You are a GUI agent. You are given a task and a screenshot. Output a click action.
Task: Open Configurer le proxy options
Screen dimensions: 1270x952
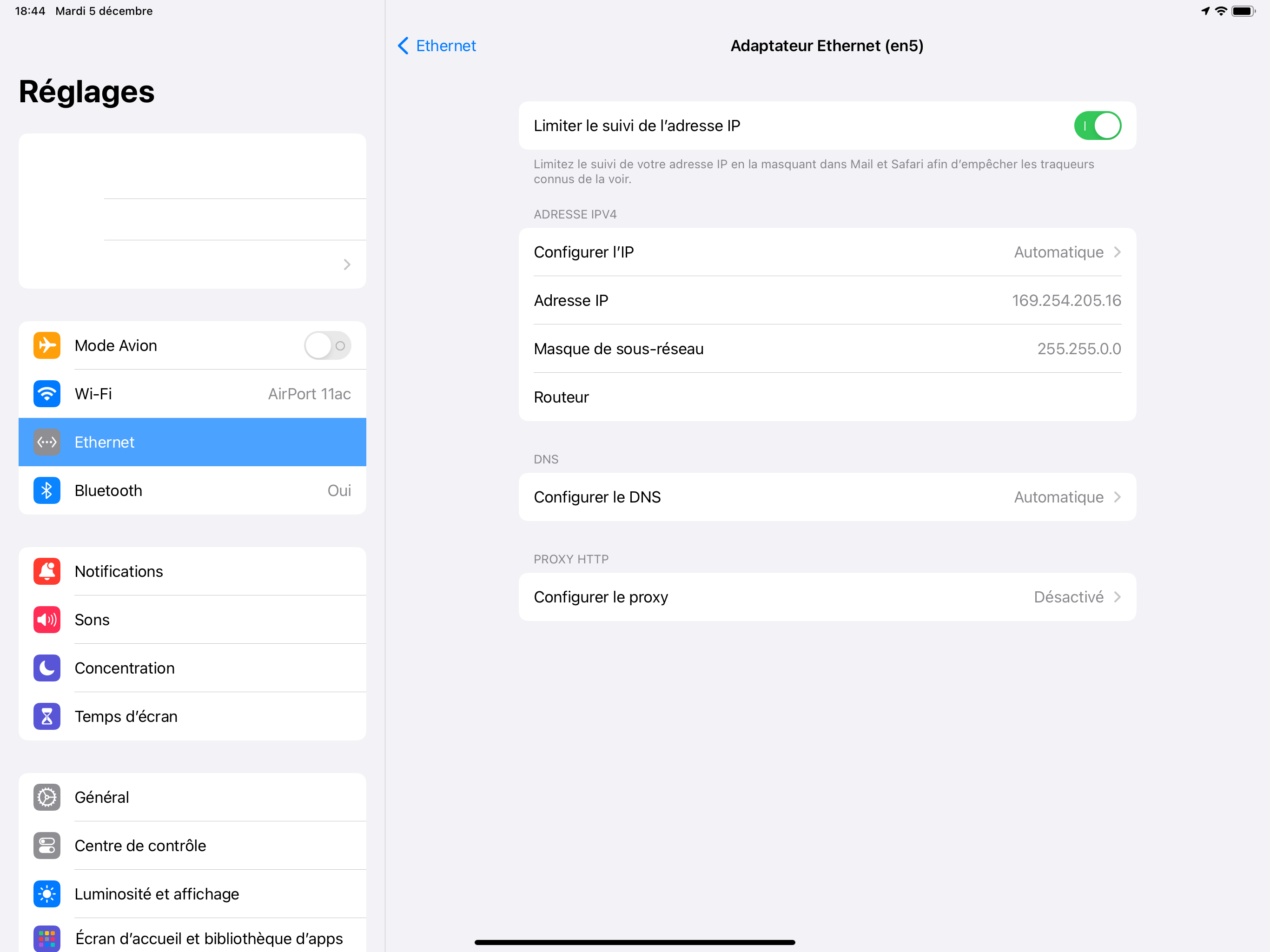coord(827,596)
